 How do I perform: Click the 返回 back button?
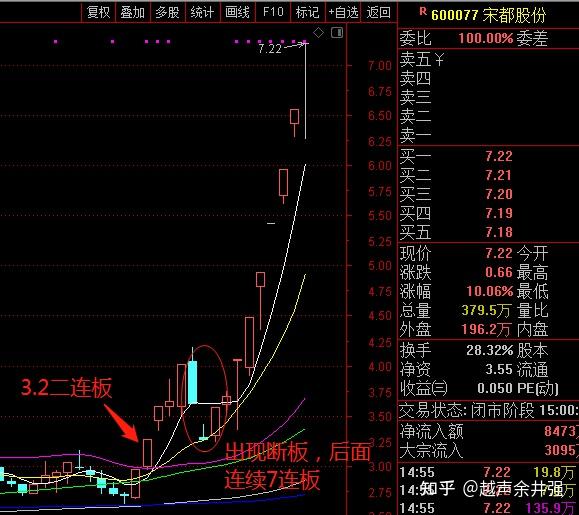(378, 13)
